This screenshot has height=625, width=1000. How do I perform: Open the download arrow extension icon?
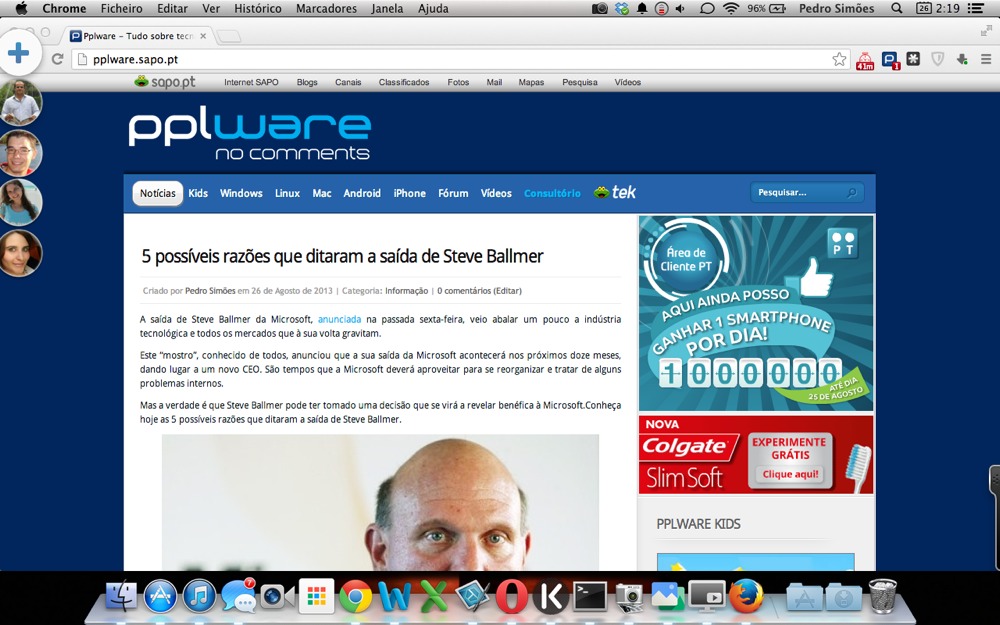coord(962,59)
